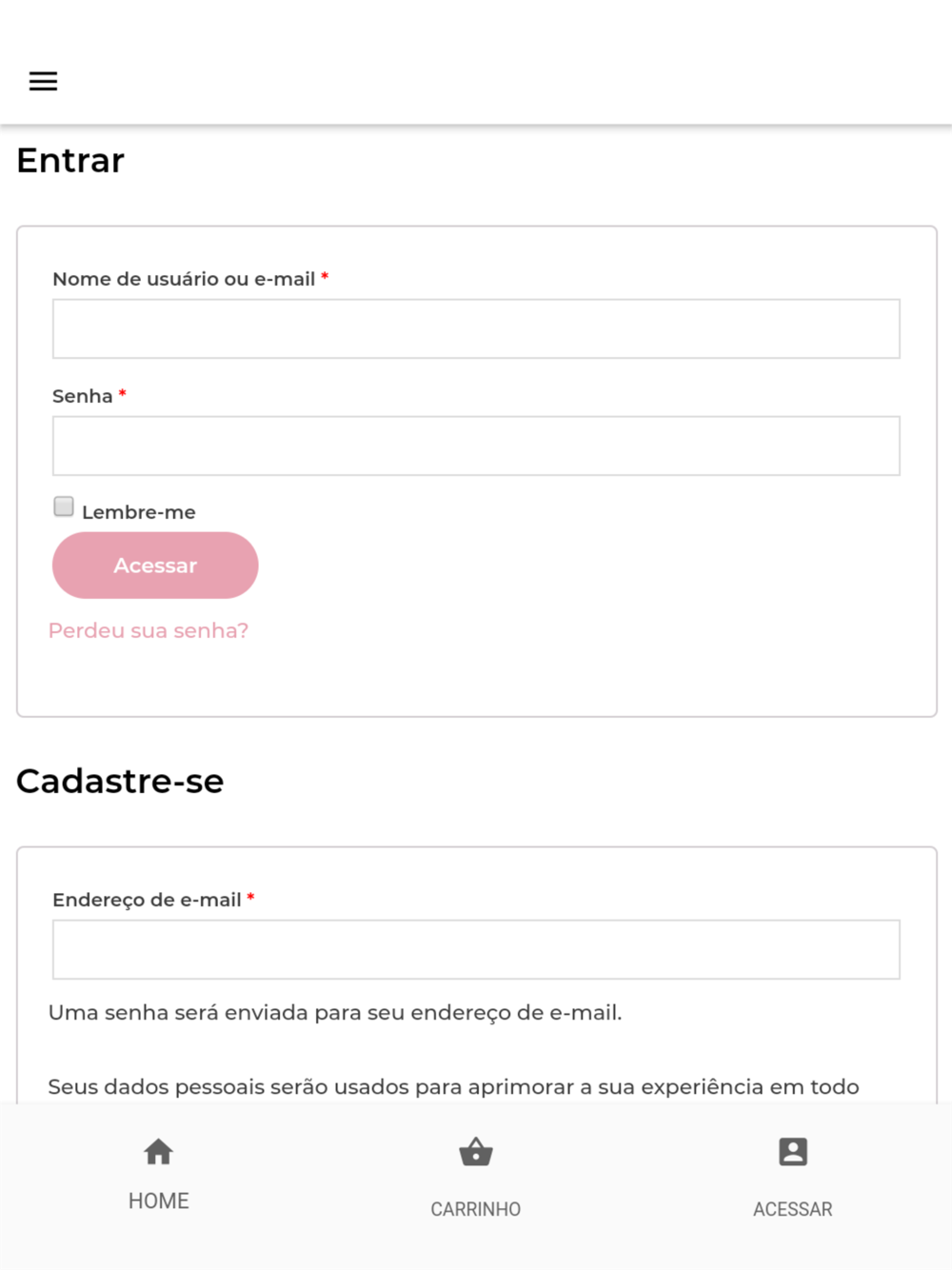The height and width of the screenshot is (1270, 952).
Task: Select the HOME tab label
Action: click(158, 1201)
